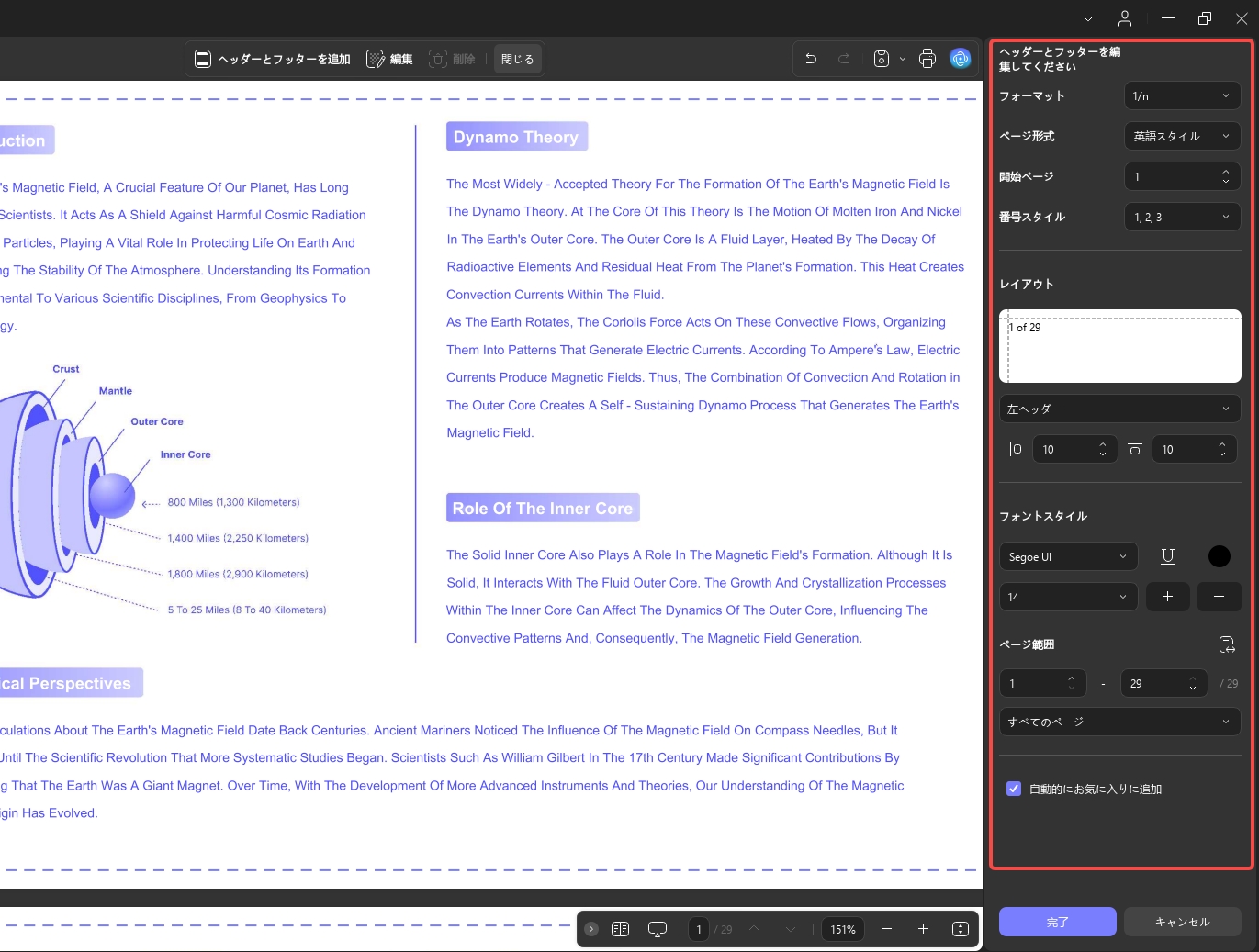
Task: Open the user account icon
Action: click(x=1125, y=18)
